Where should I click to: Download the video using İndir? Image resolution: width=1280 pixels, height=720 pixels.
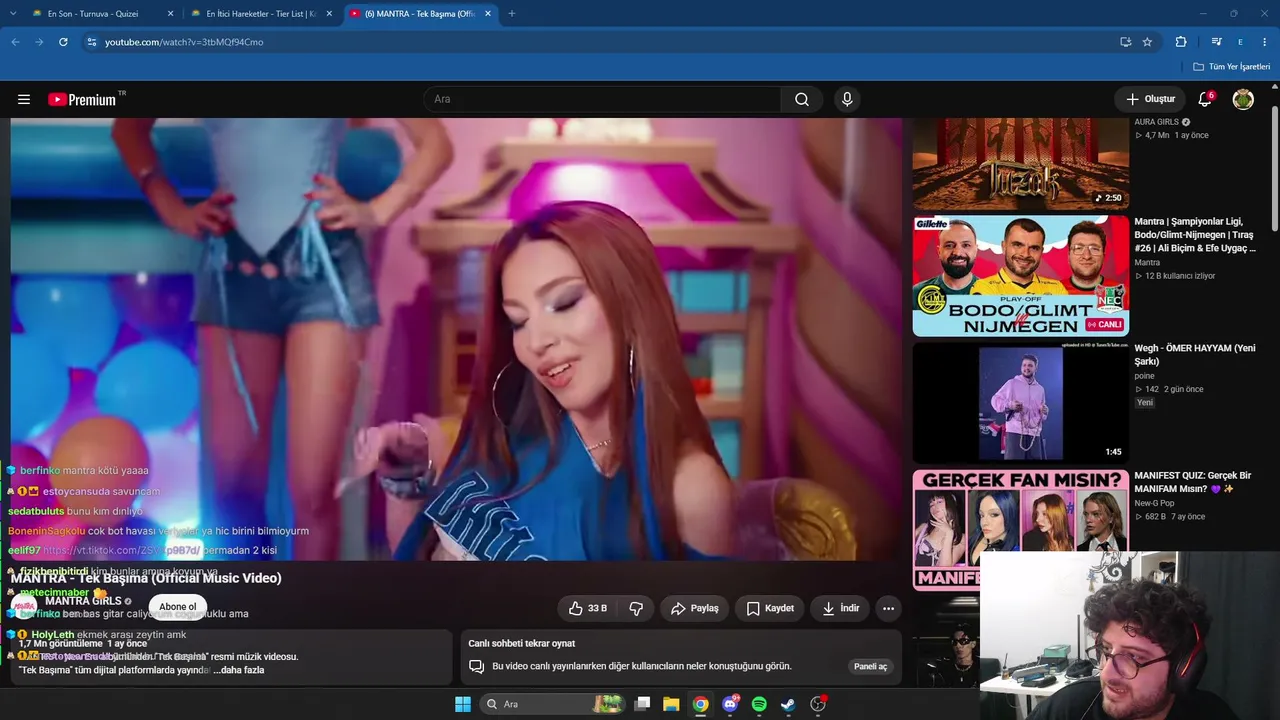pyautogui.click(x=841, y=608)
